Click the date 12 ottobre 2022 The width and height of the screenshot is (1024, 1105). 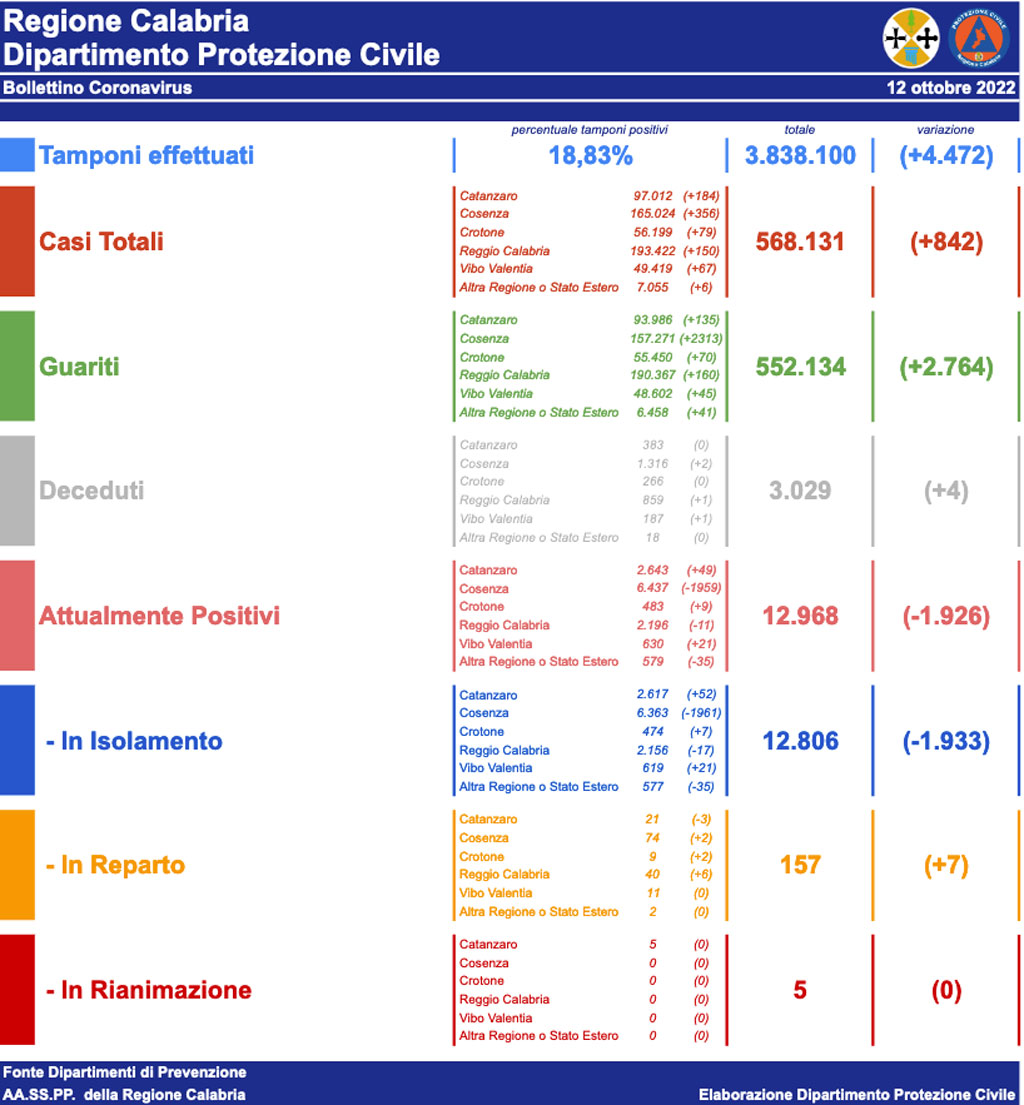point(950,88)
